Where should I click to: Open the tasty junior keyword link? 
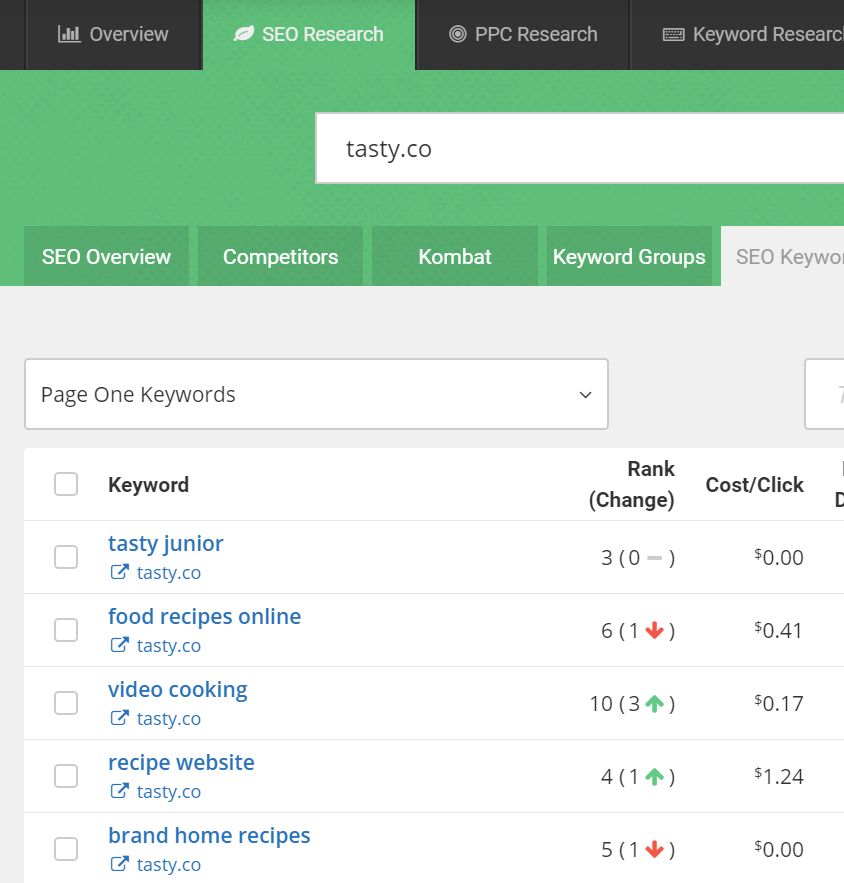166,543
